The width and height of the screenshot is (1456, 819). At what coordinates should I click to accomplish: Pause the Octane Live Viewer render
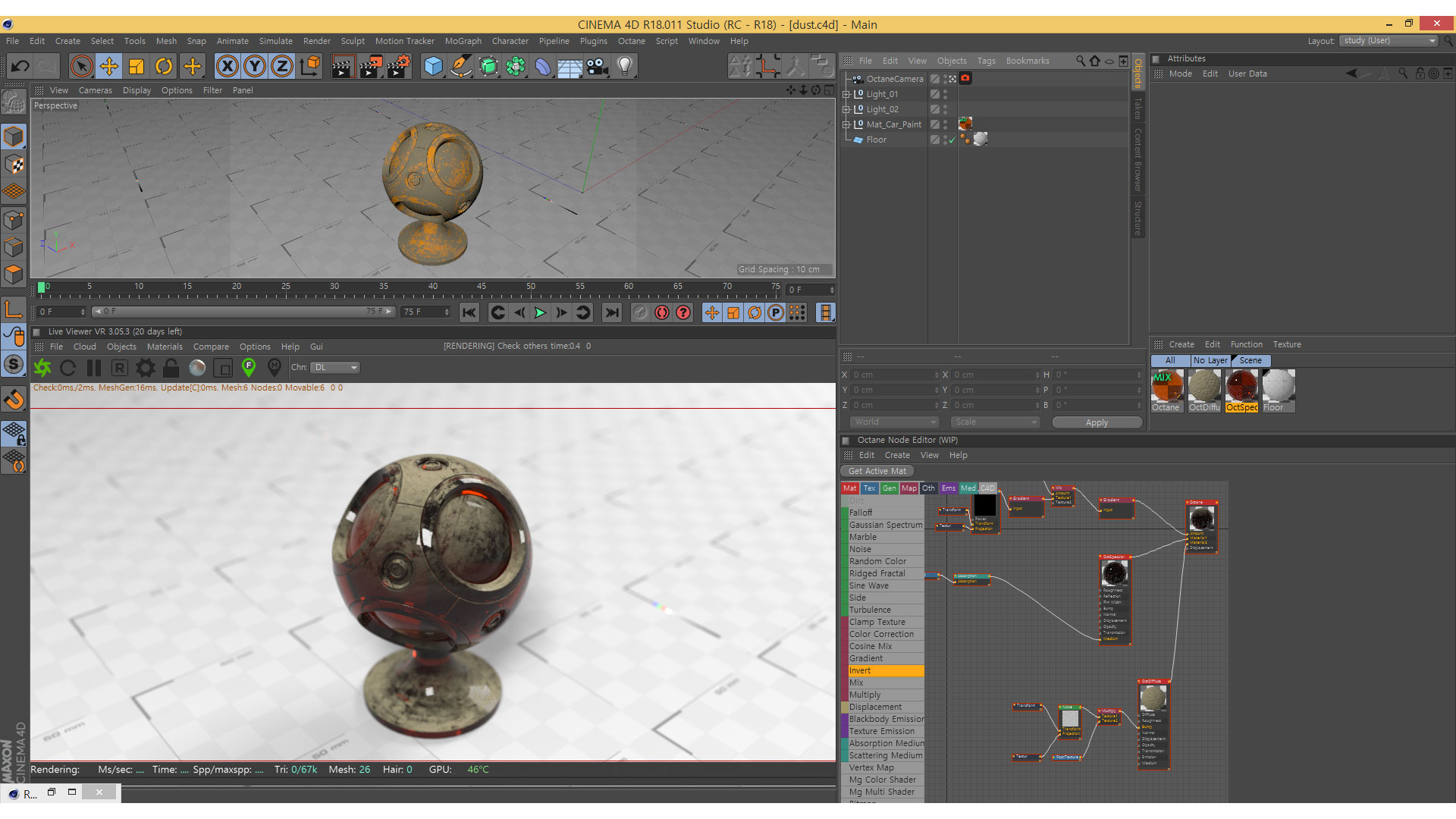(x=94, y=368)
